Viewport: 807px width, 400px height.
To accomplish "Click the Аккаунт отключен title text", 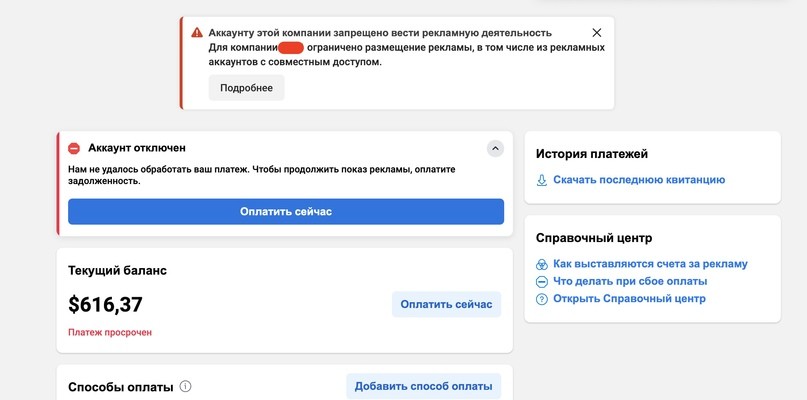I will click(x=137, y=148).
